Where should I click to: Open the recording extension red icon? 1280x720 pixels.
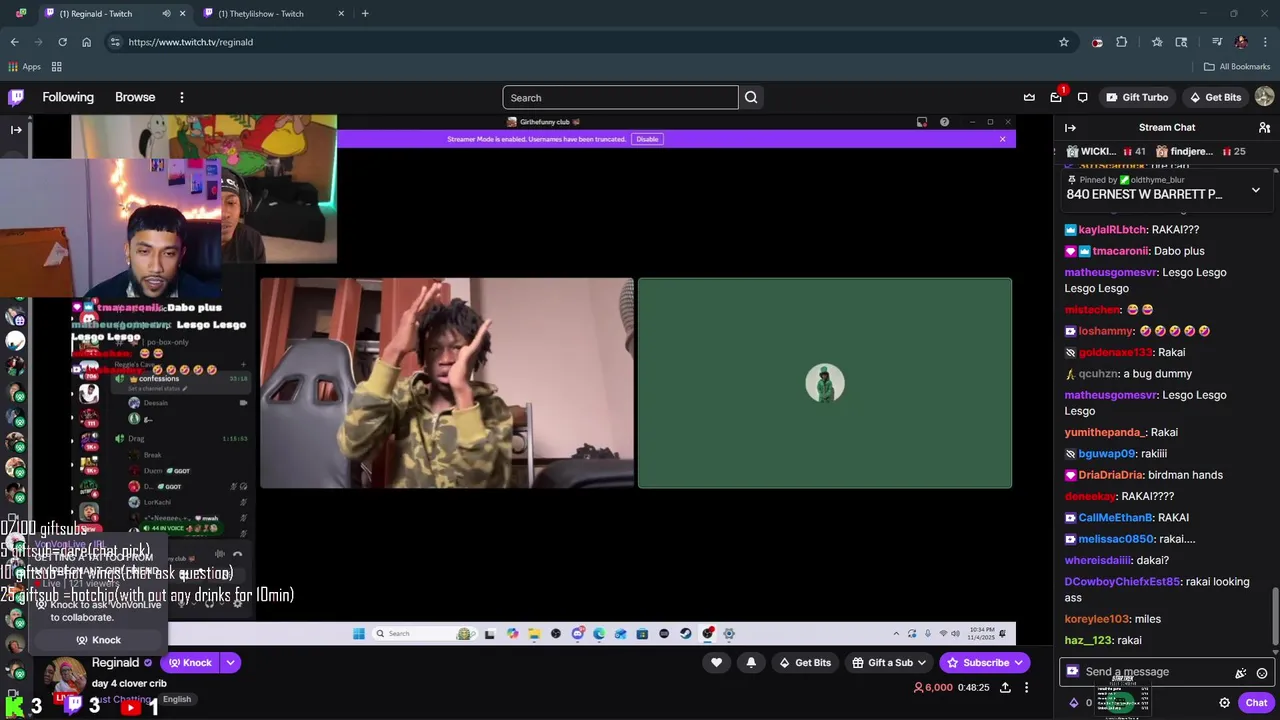point(1097,42)
